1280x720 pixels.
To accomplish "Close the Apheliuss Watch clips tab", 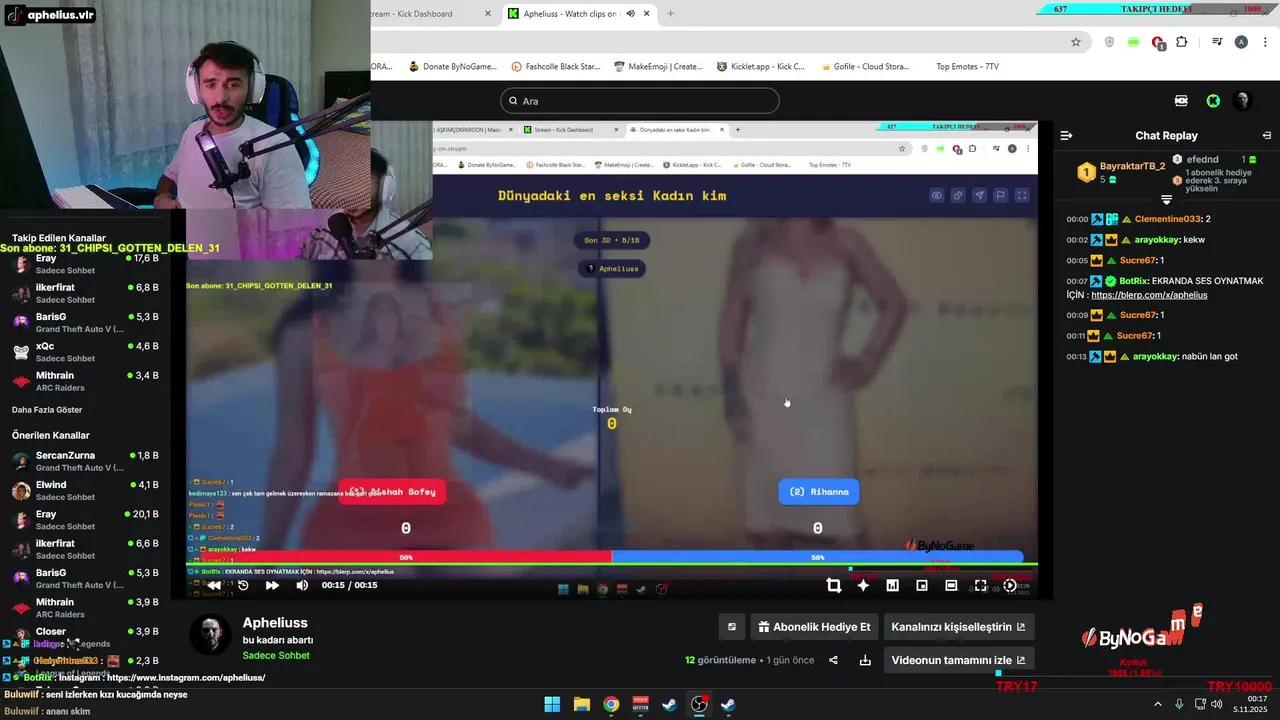I will point(647,14).
